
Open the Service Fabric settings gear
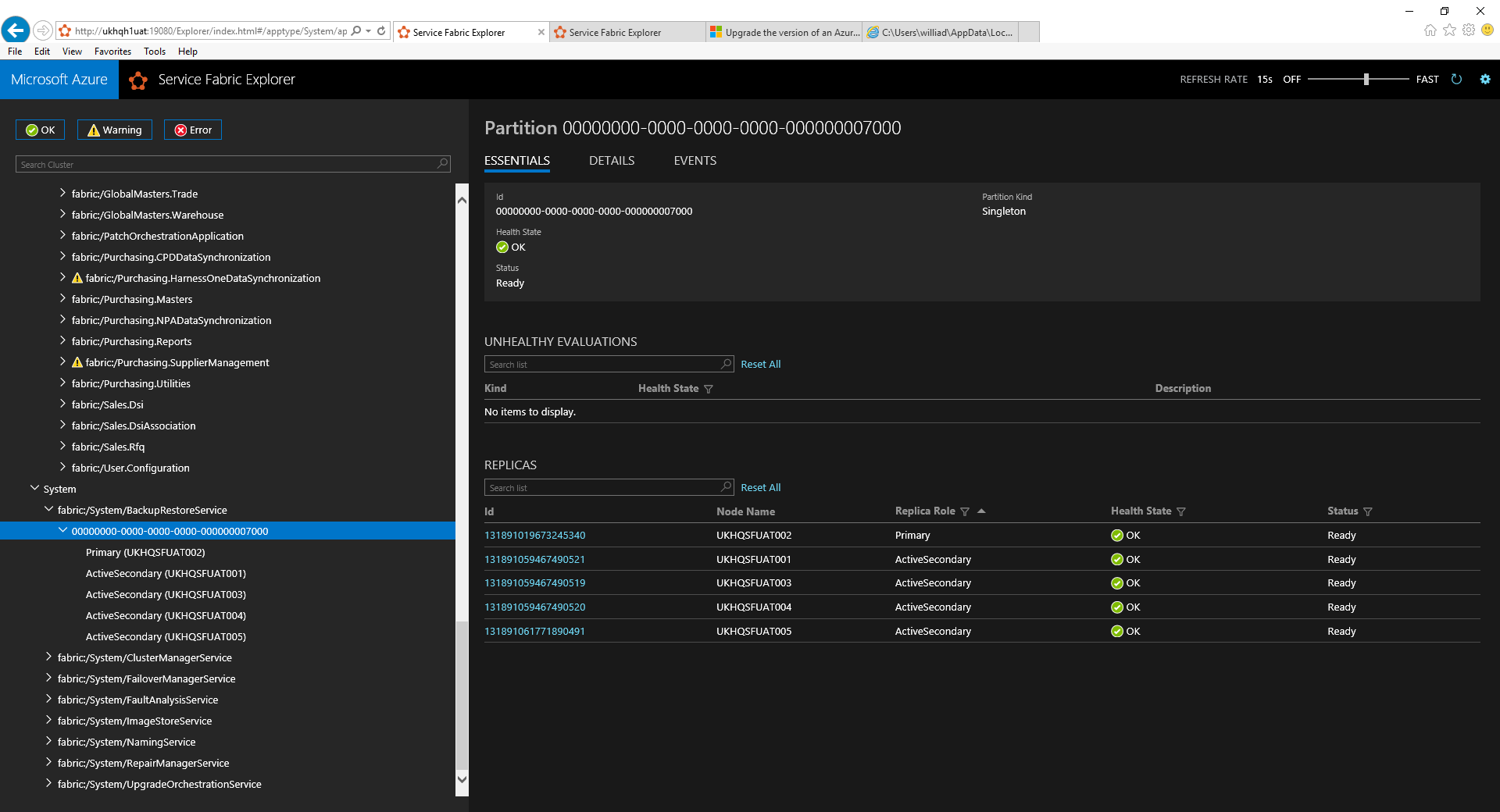1485,79
